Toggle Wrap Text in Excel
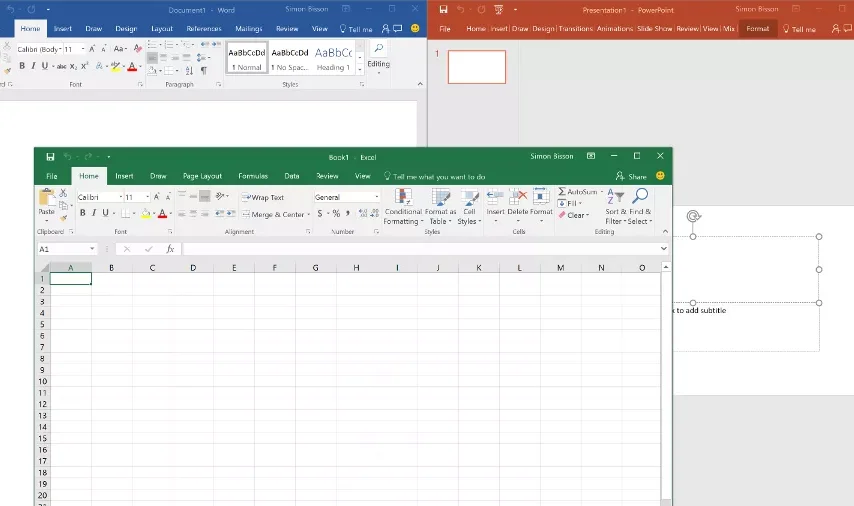The image size is (854, 506). pyautogui.click(x=263, y=197)
